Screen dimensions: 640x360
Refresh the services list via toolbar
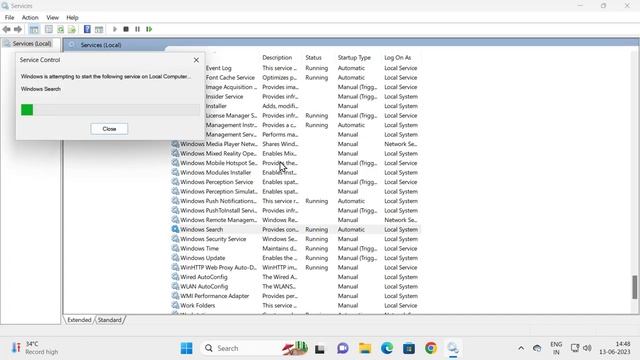click(x=60, y=29)
